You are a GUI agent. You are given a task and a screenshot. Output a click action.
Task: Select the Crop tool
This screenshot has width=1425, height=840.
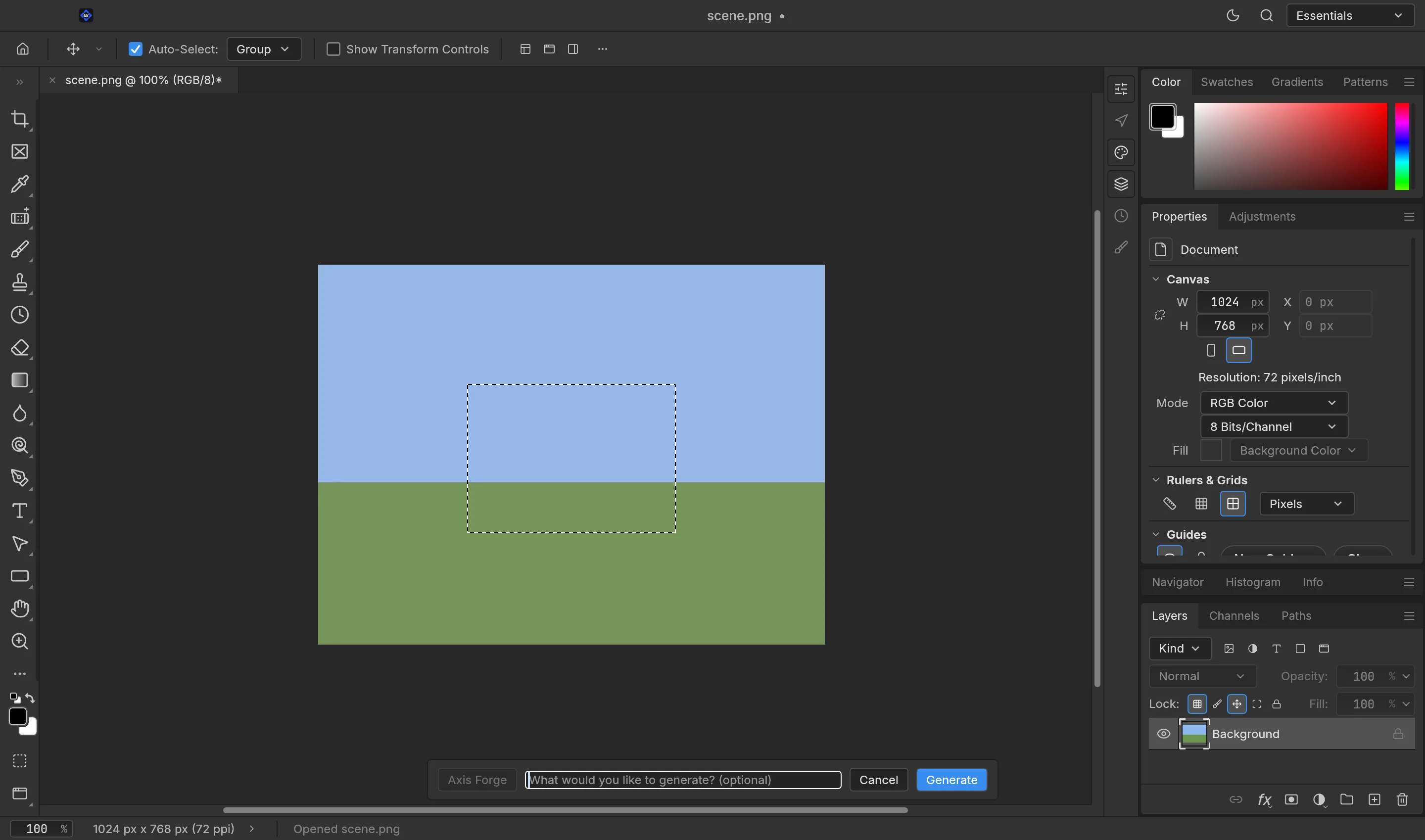20,119
